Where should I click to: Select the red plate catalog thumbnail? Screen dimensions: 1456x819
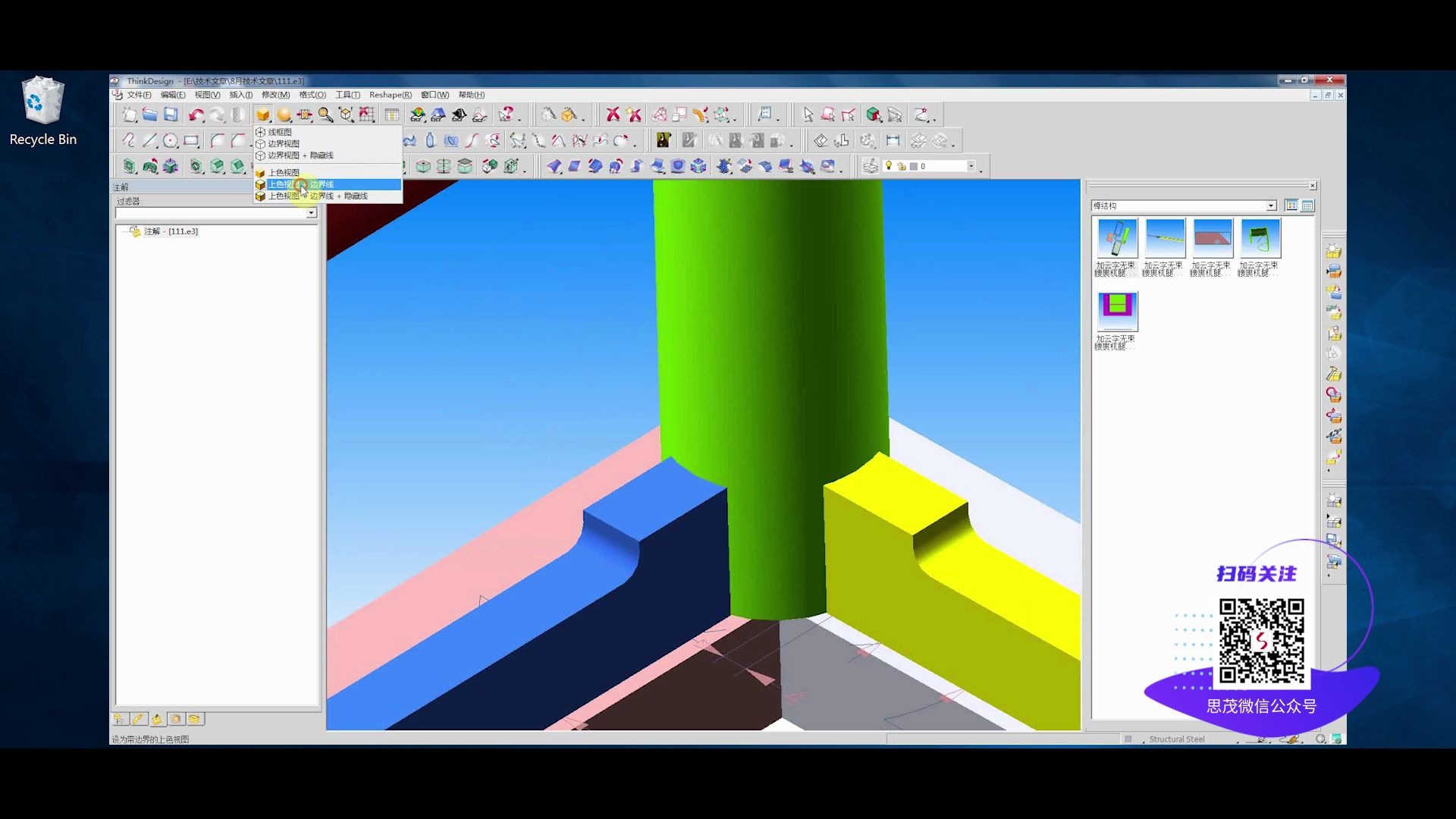pos(1212,239)
